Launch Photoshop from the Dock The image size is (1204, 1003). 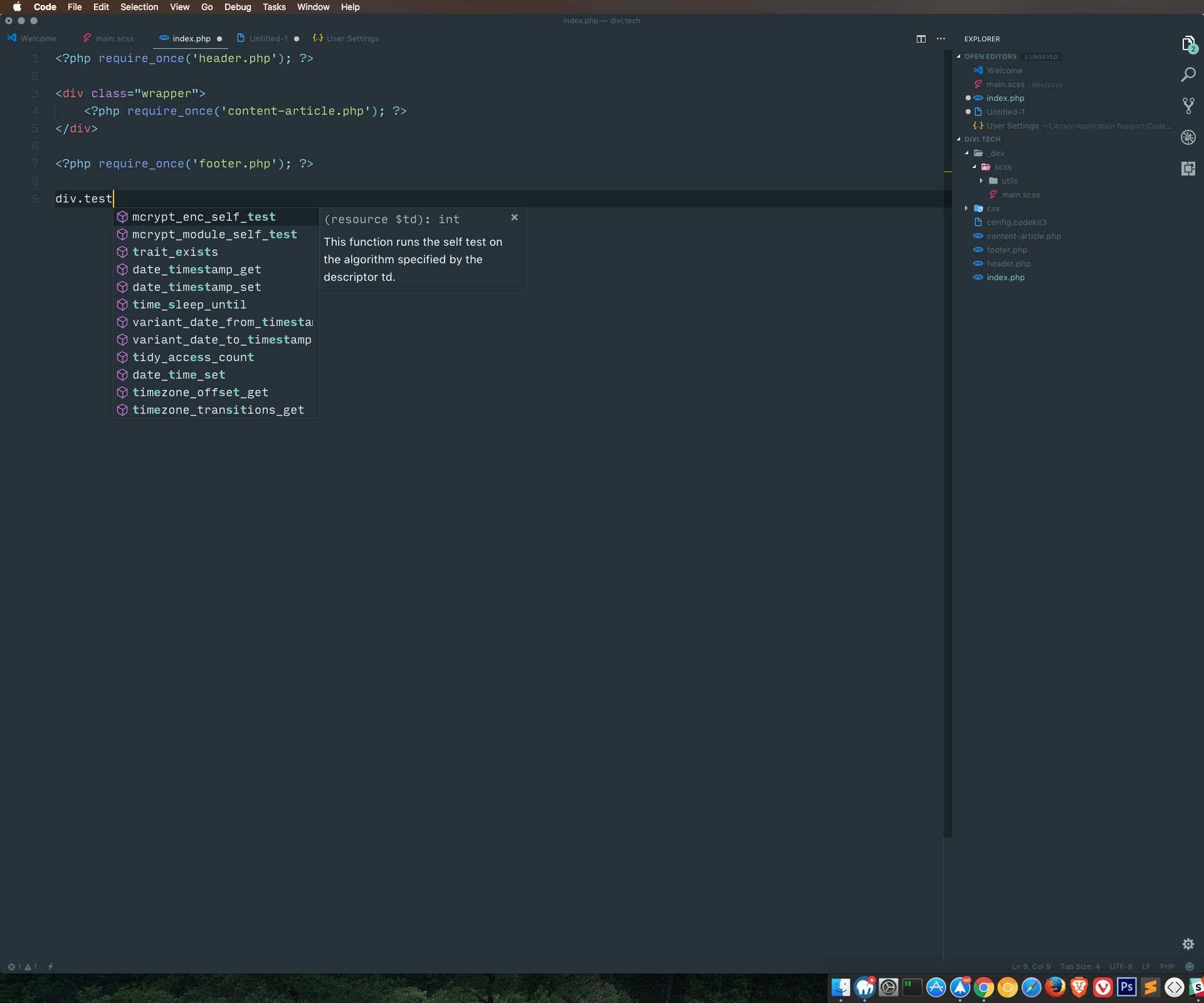click(x=1127, y=988)
